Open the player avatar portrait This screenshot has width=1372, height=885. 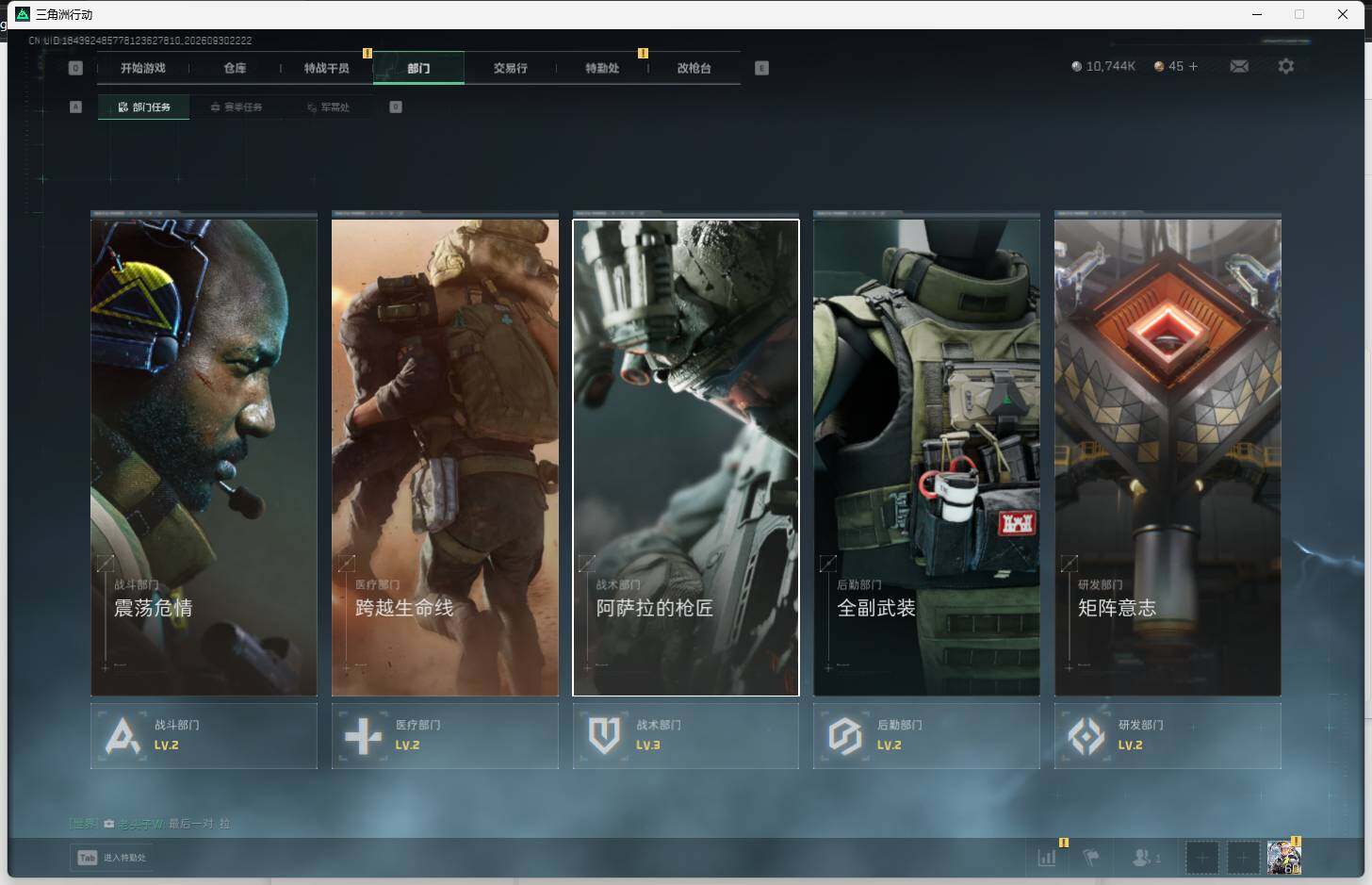click(x=1283, y=858)
